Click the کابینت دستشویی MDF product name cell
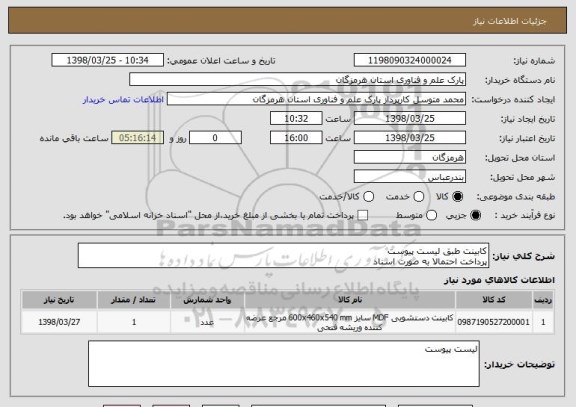The image size is (576, 407). point(350,322)
